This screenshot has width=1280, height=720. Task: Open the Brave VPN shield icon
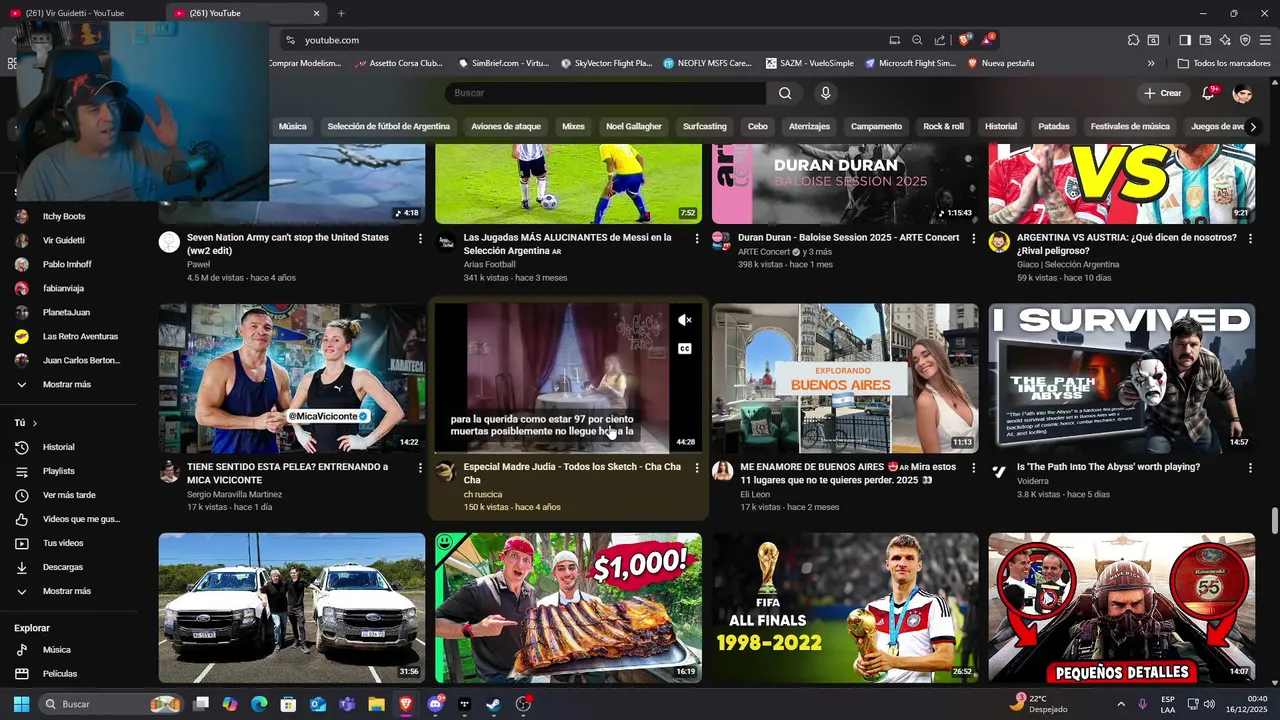[1245, 40]
